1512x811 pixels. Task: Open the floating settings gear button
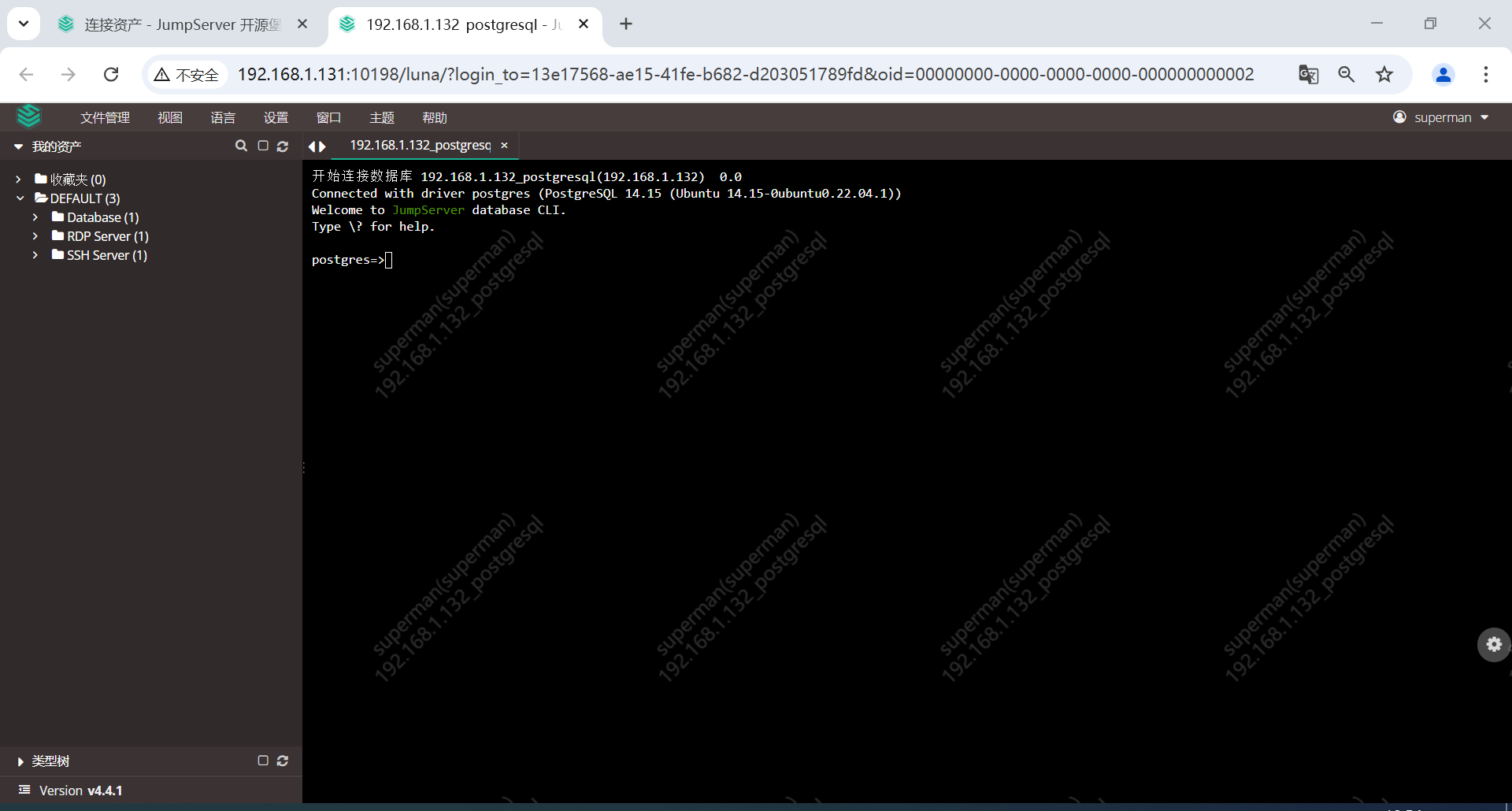[x=1494, y=645]
